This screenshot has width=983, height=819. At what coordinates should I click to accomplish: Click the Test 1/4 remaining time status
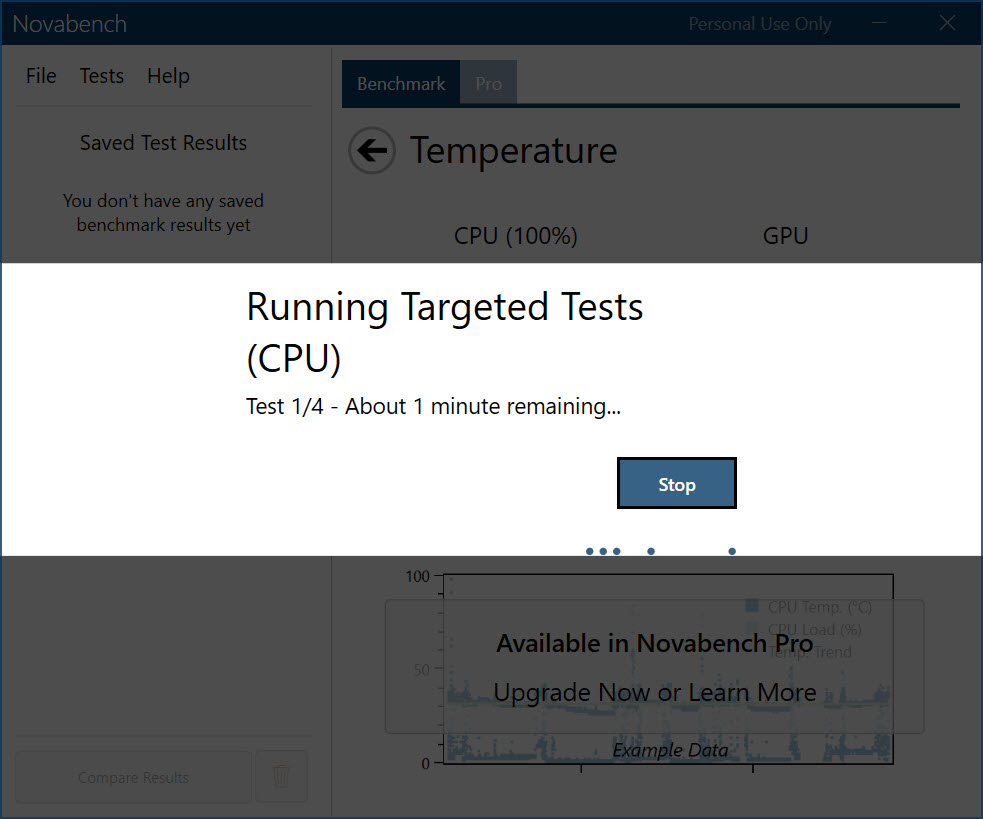pos(433,406)
